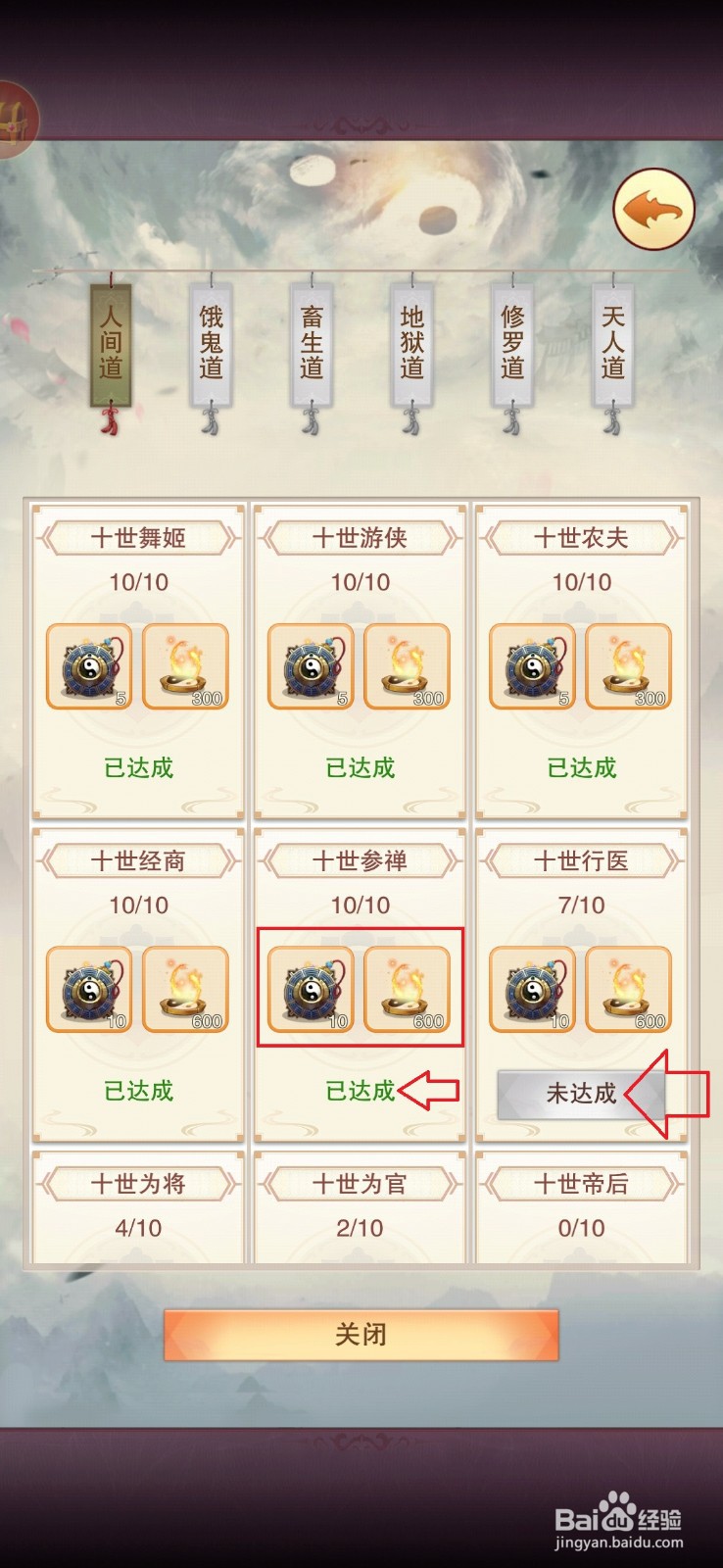Viewport: 723px width, 1568px height.
Task: Select the 人间道 hanging banner tab
Action: click(111, 345)
